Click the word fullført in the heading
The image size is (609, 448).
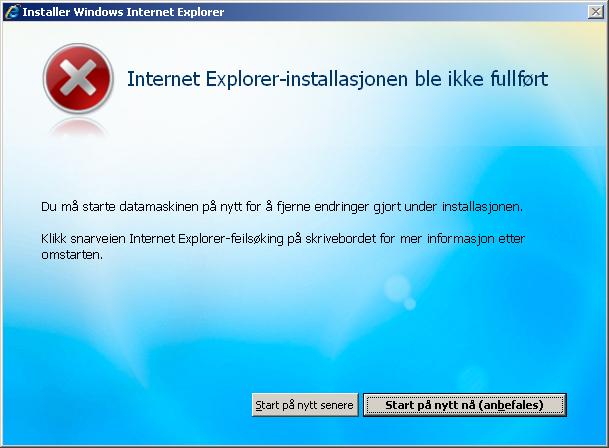[519, 79]
